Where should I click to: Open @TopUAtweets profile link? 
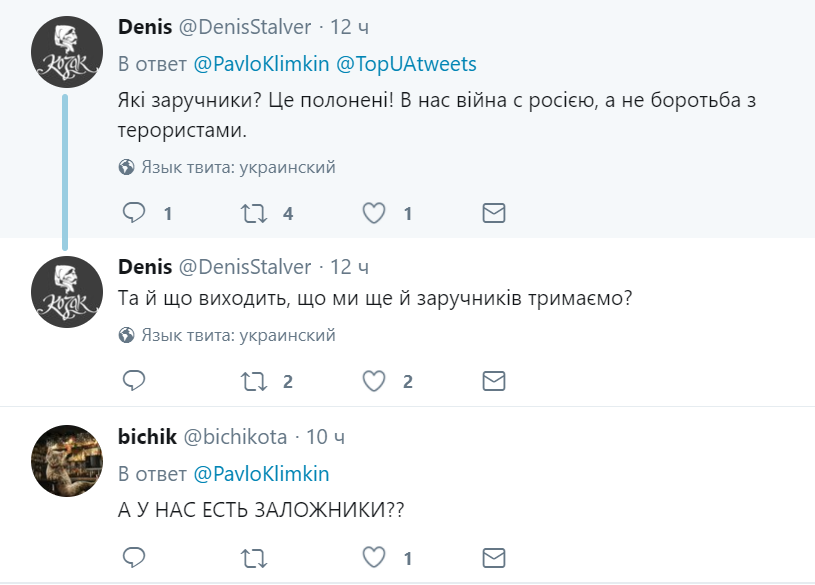[x=406, y=64]
